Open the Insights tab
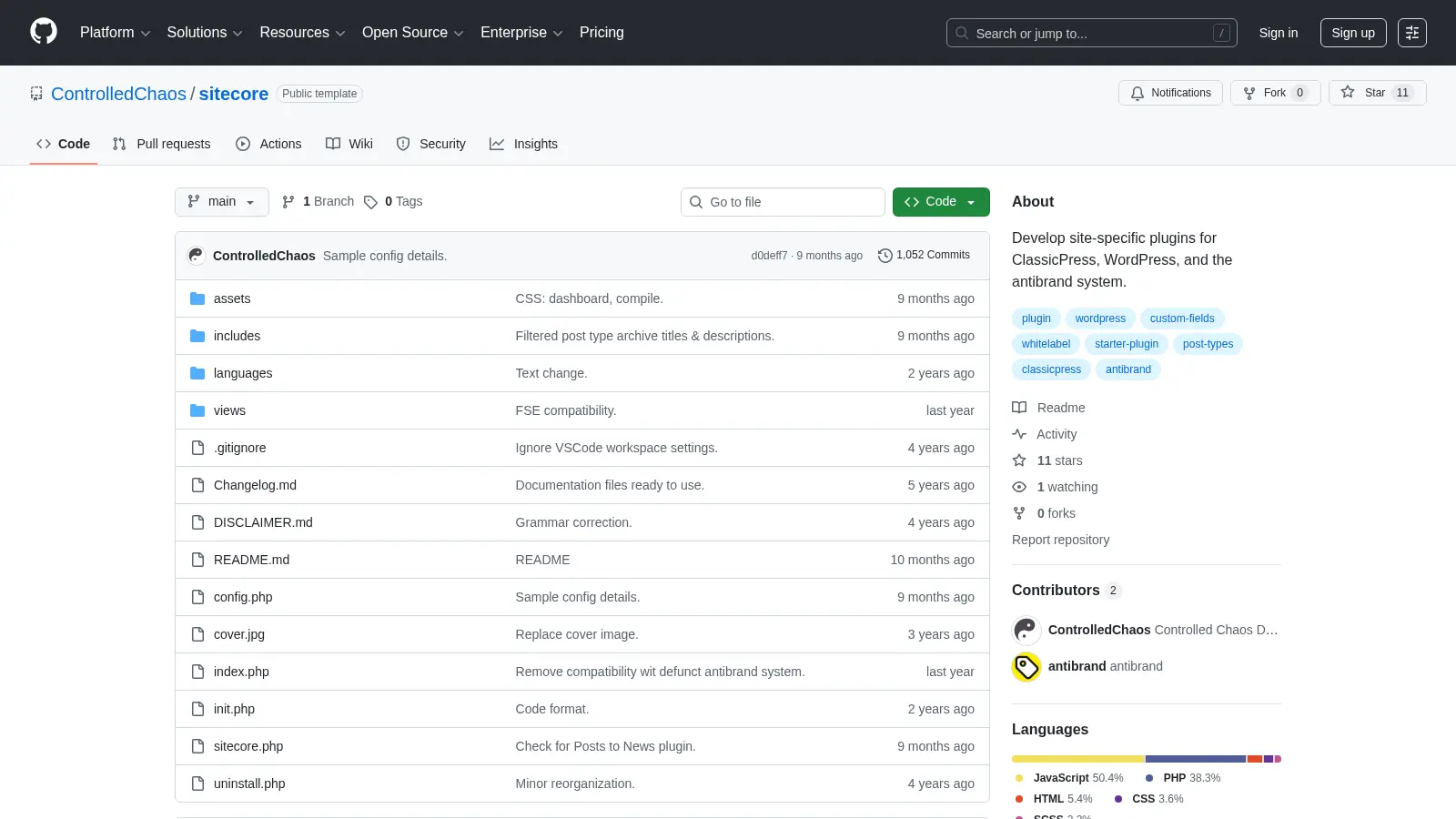This screenshot has height=819, width=1456. pyautogui.click(x=523, y=144)
